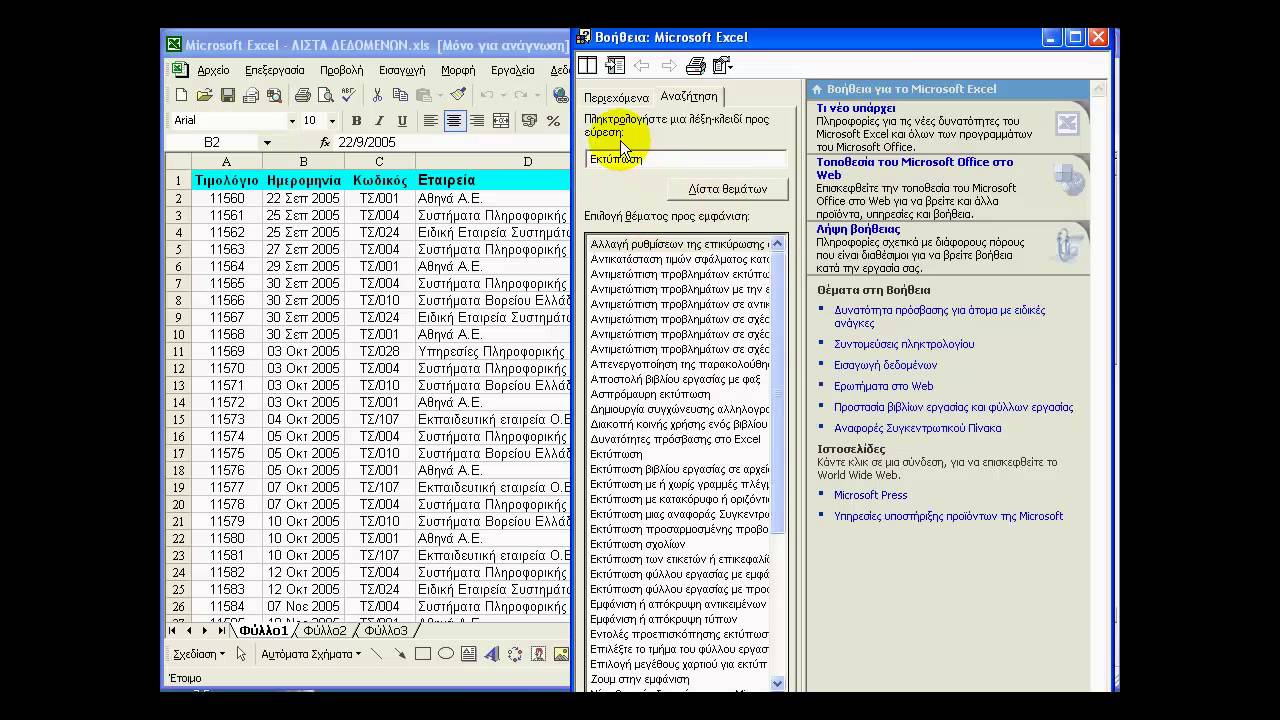Click the Format Painter brush icon
1280x720 pixels.
point(458,95)
